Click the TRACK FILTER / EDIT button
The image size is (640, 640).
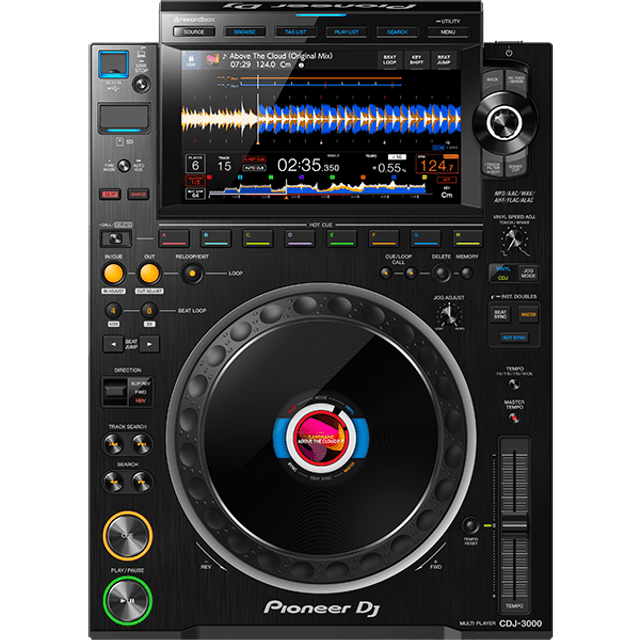(x=492, y=166)
